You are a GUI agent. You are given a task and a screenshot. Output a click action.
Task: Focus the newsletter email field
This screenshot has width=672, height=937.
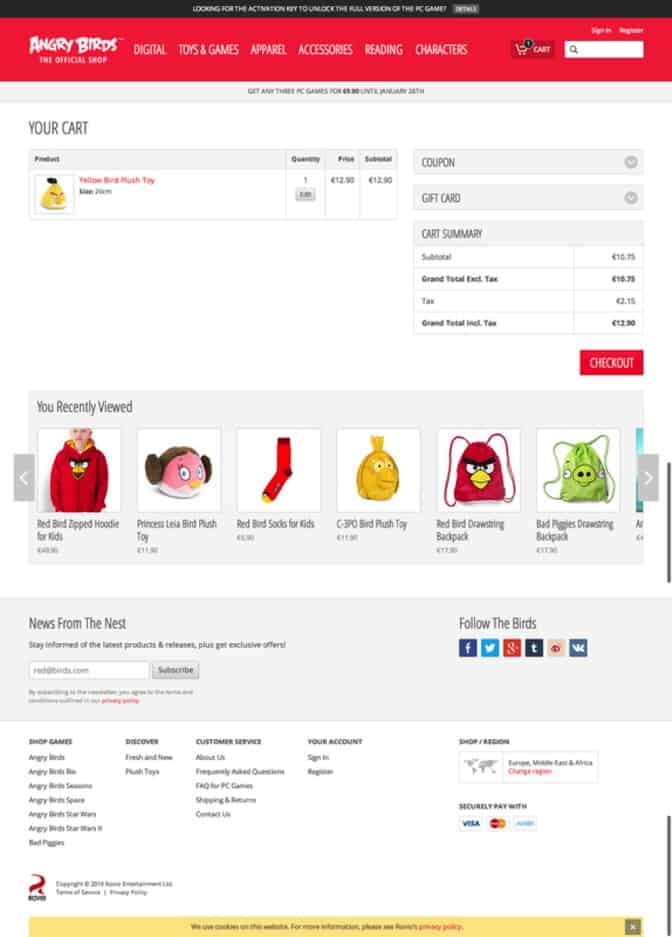89,670
